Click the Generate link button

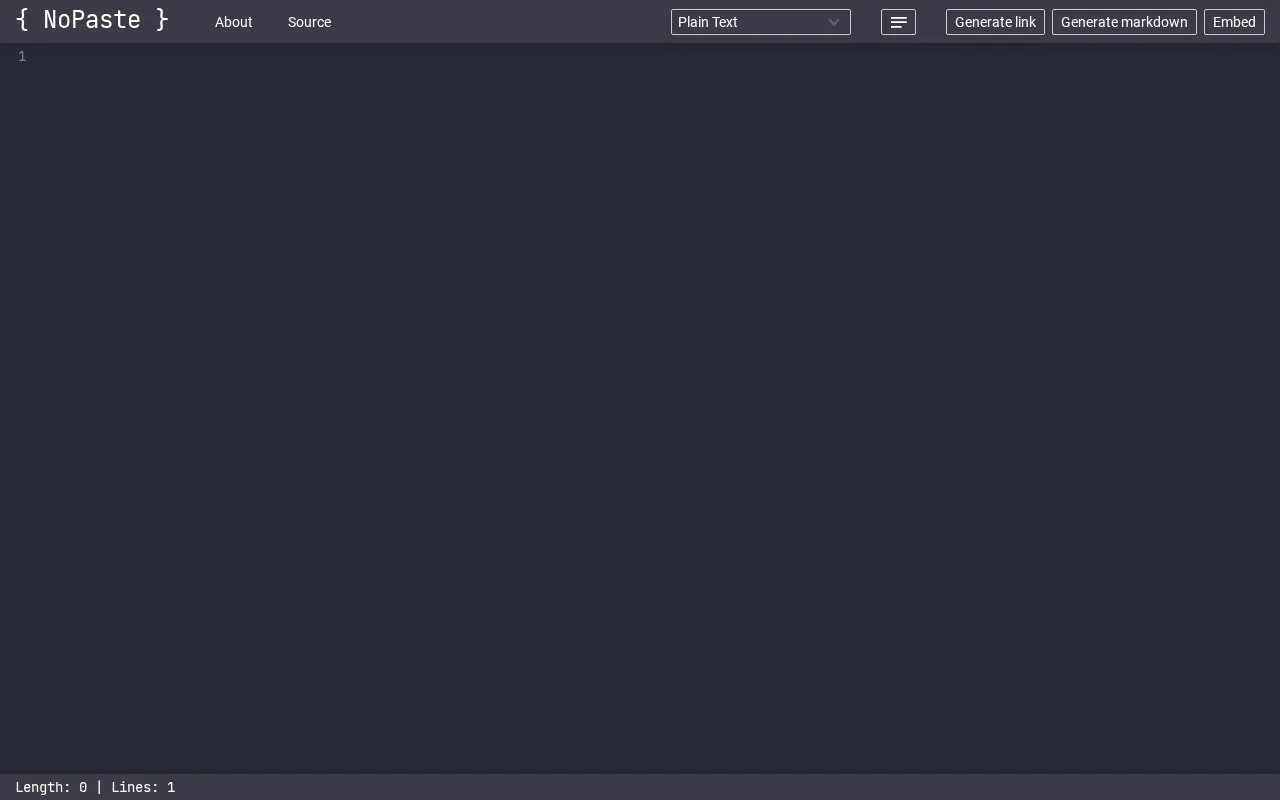coord(995,22)
